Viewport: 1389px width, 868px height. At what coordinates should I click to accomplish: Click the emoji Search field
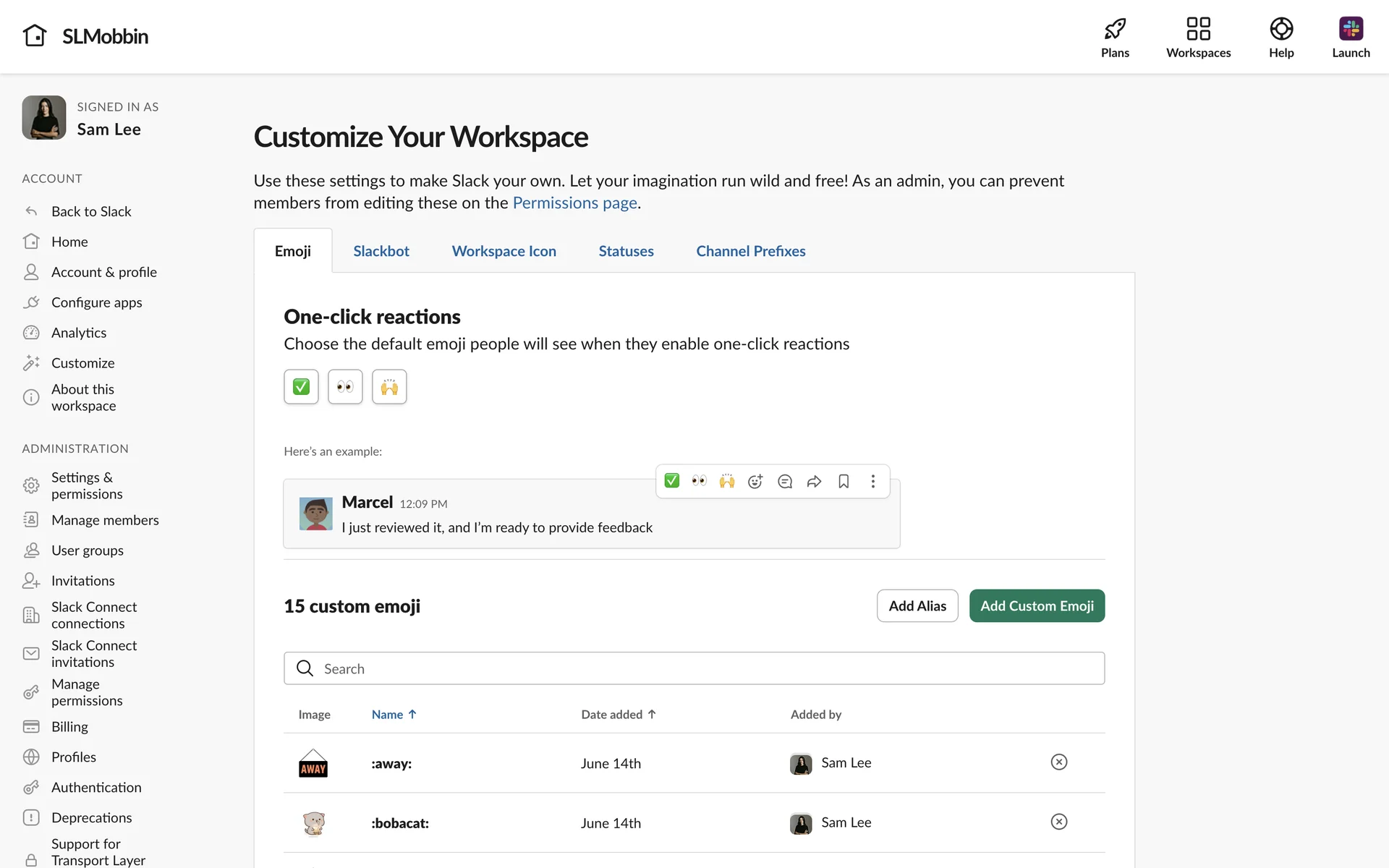694,668
